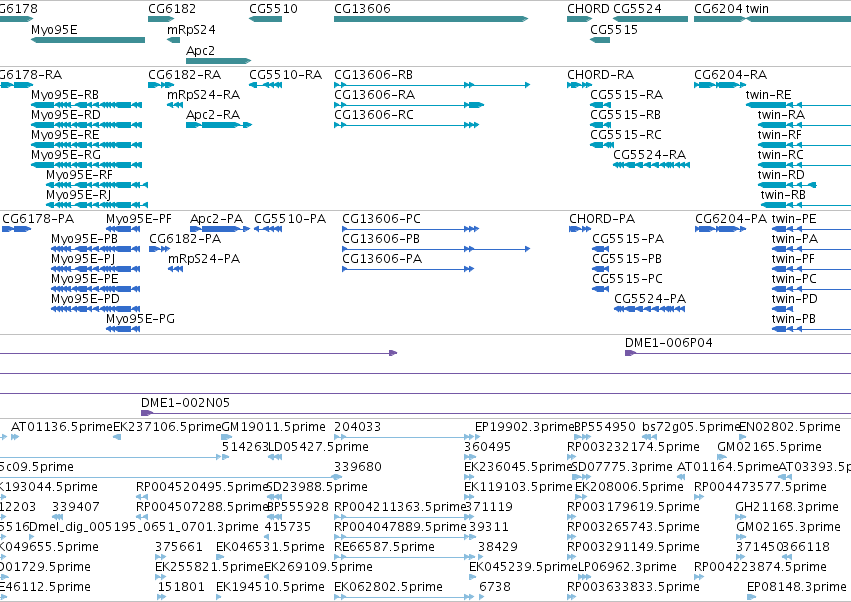851x602 pixels.
Task: Select the Apc2 gene label
Action: [200, 50]
